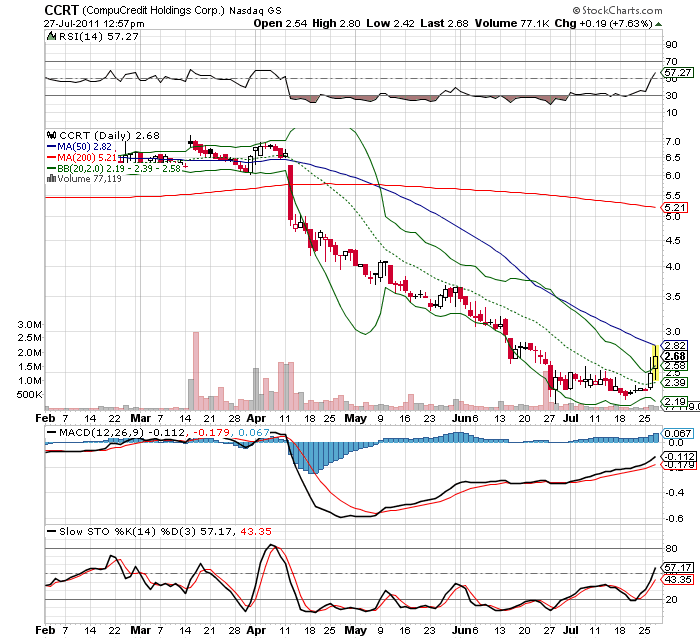
Task: Click the red 43.35 value in Slow STO legend
Action: point(256,531)
